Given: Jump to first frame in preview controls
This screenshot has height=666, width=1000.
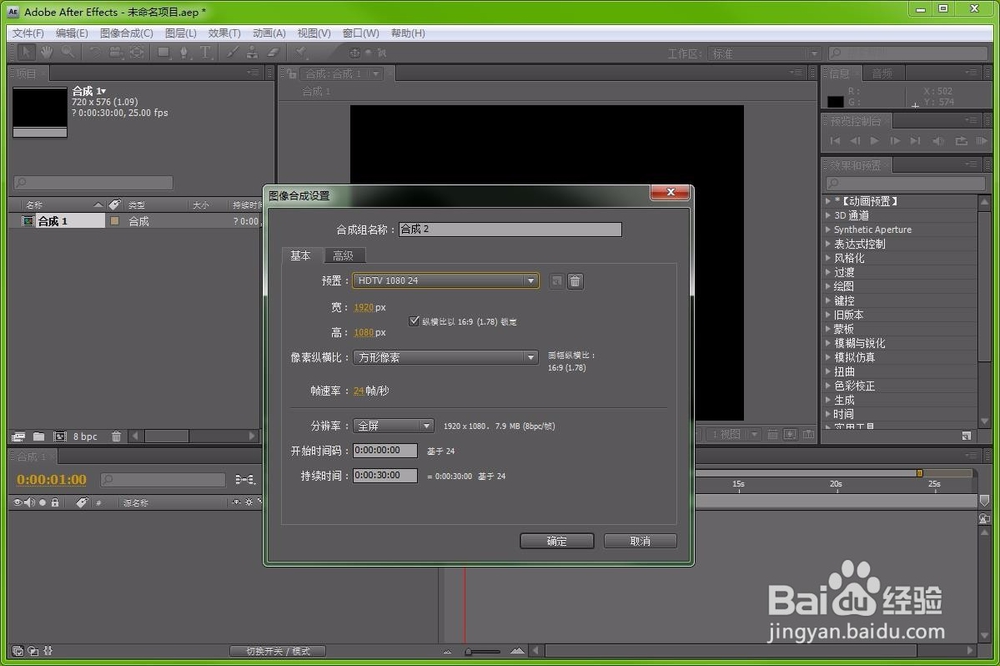Looking at the screenshot, I should 835,141.
